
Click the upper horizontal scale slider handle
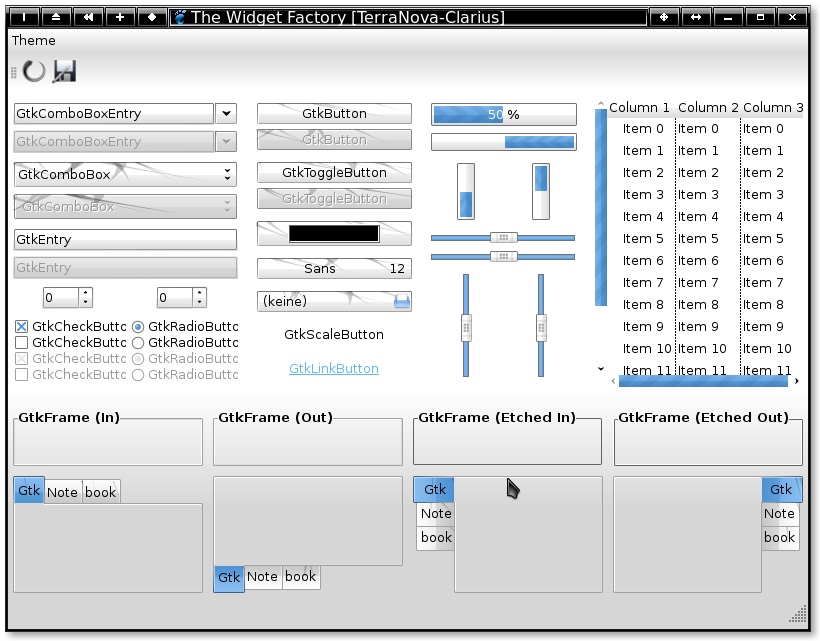pos(504,238)
